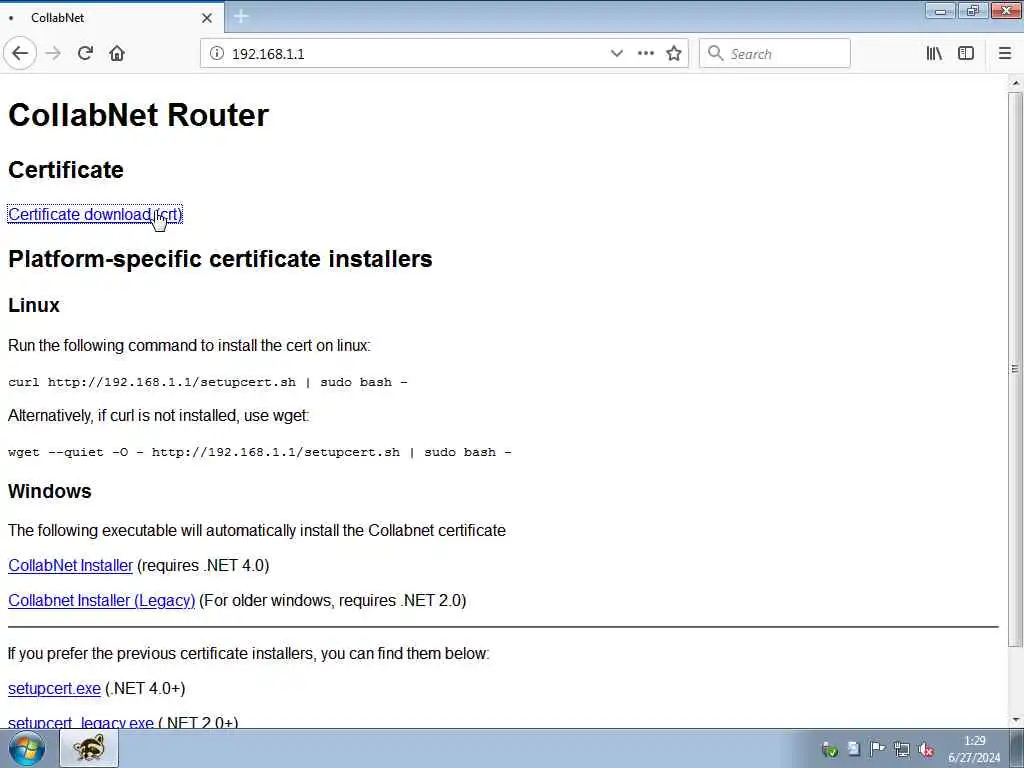The height and width of the screenshot is (768, 1024).
Task: Click the search magnifier icon
Action: click(x=716, y=54)
